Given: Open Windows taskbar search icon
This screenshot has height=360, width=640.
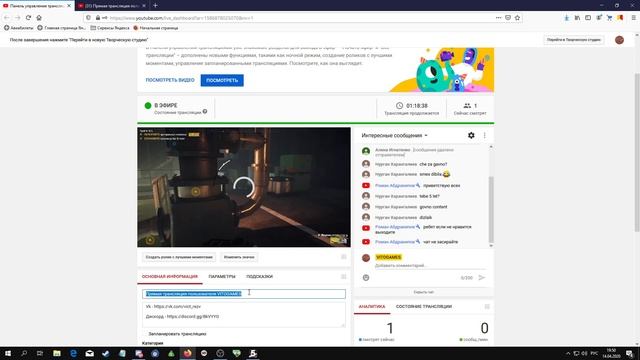Looking at the screenshot, I should tap(24, 353).
